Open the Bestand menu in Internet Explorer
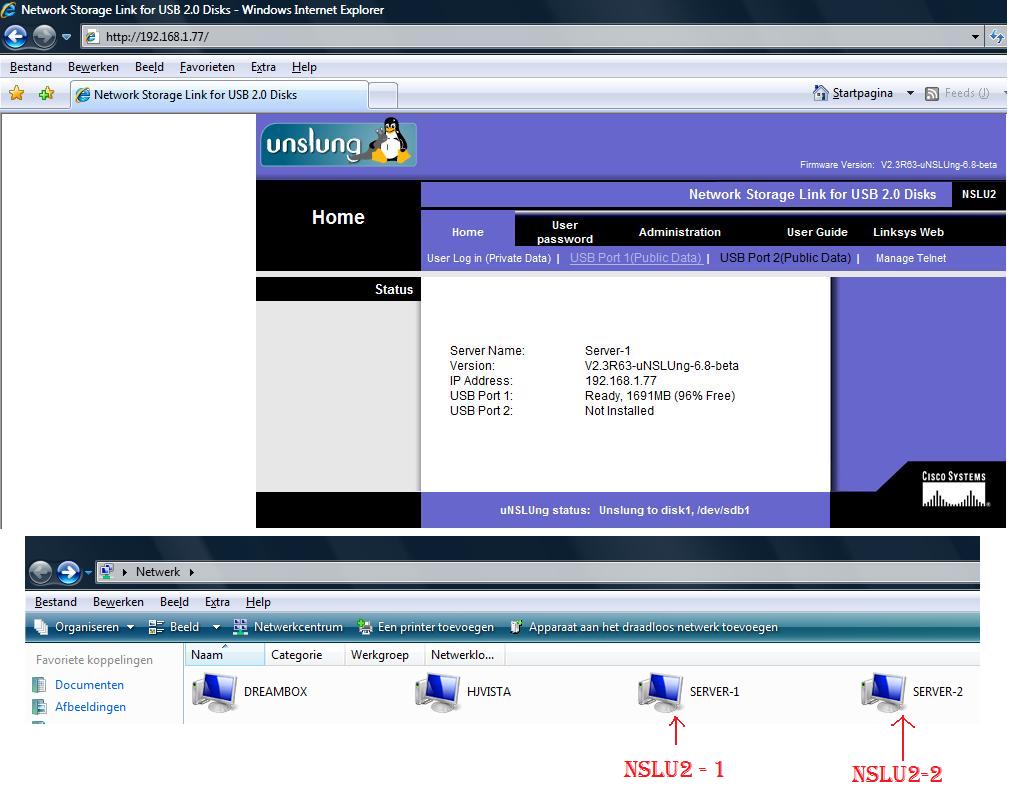 [31, 67]
